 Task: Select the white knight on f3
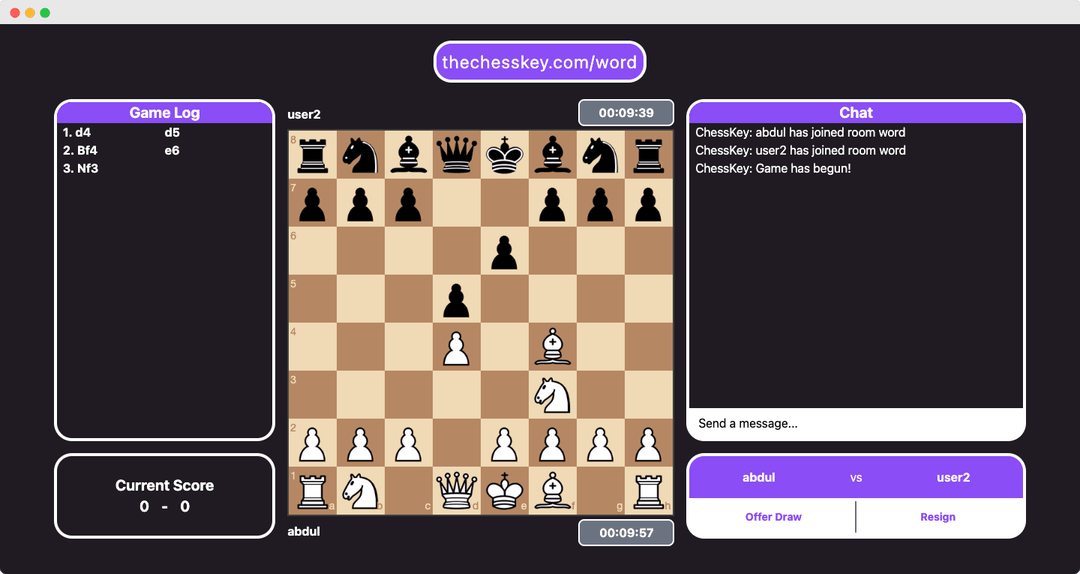[x=553, y=395]
